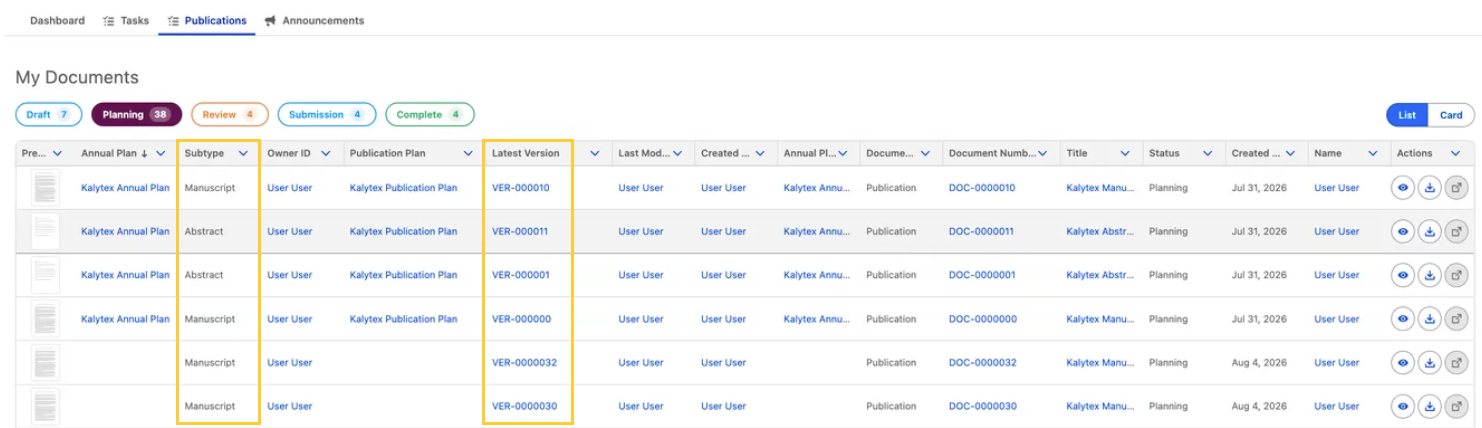Open Kalytex Publication Plan link in VER-000000 row

click(403, 319)
